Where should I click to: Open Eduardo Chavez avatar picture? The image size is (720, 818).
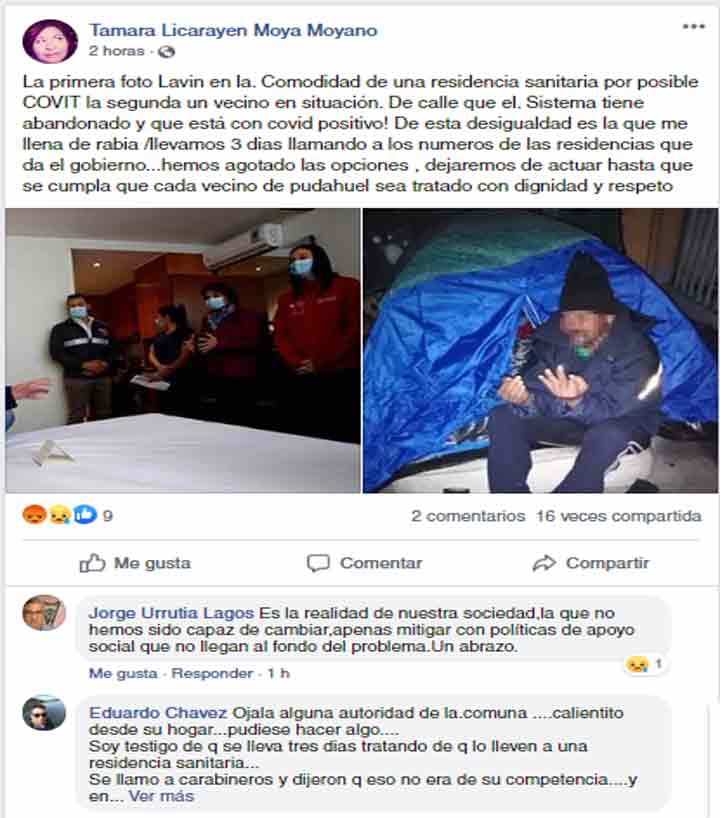click(44, 713)
